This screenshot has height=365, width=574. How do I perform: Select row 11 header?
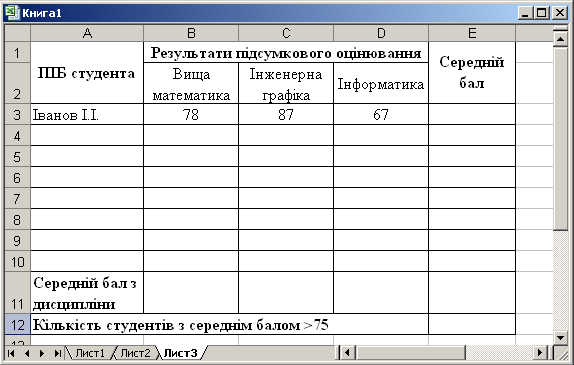pos(17,293)
